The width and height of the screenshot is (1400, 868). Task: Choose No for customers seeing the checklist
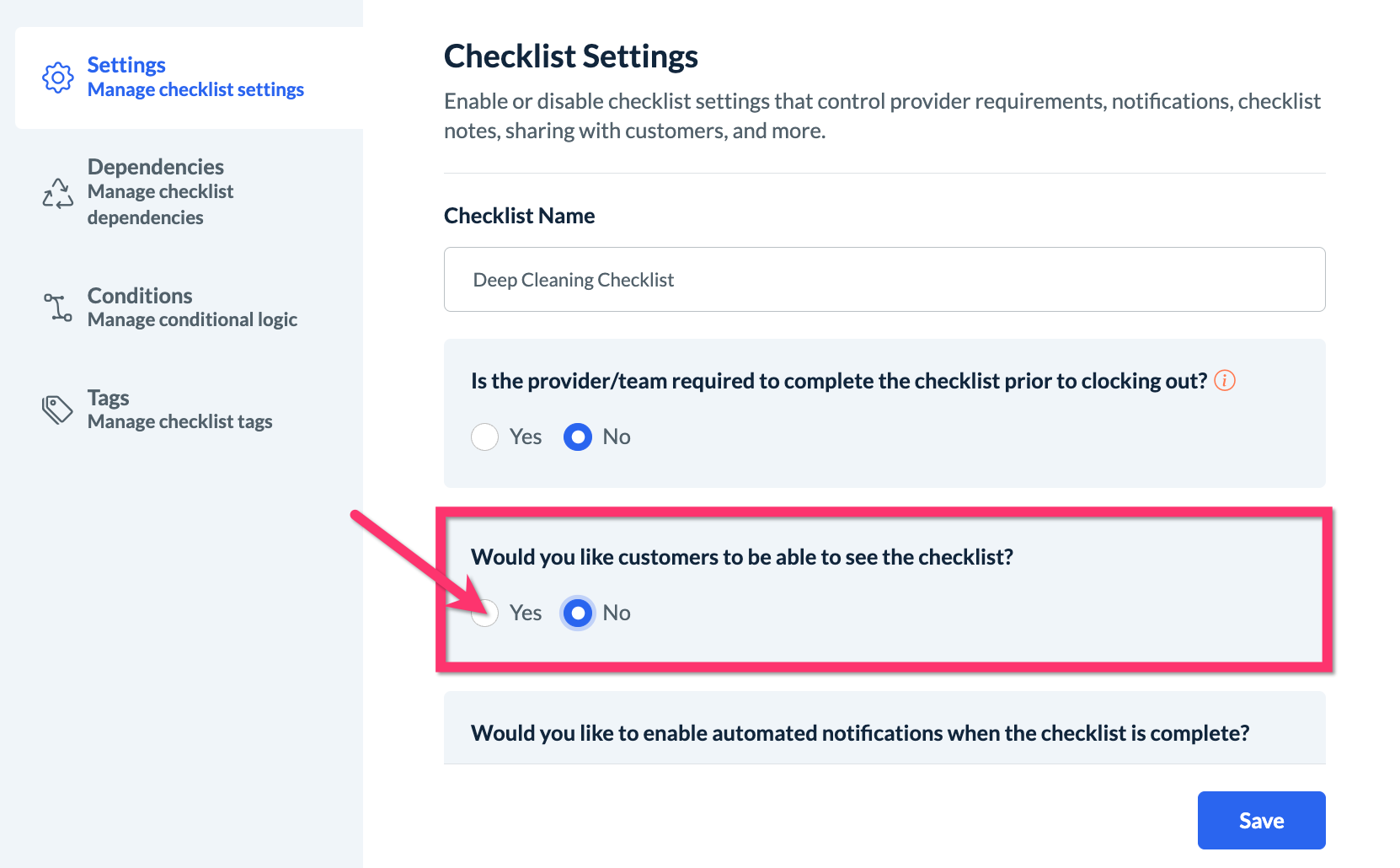click(x=578, y=613)
